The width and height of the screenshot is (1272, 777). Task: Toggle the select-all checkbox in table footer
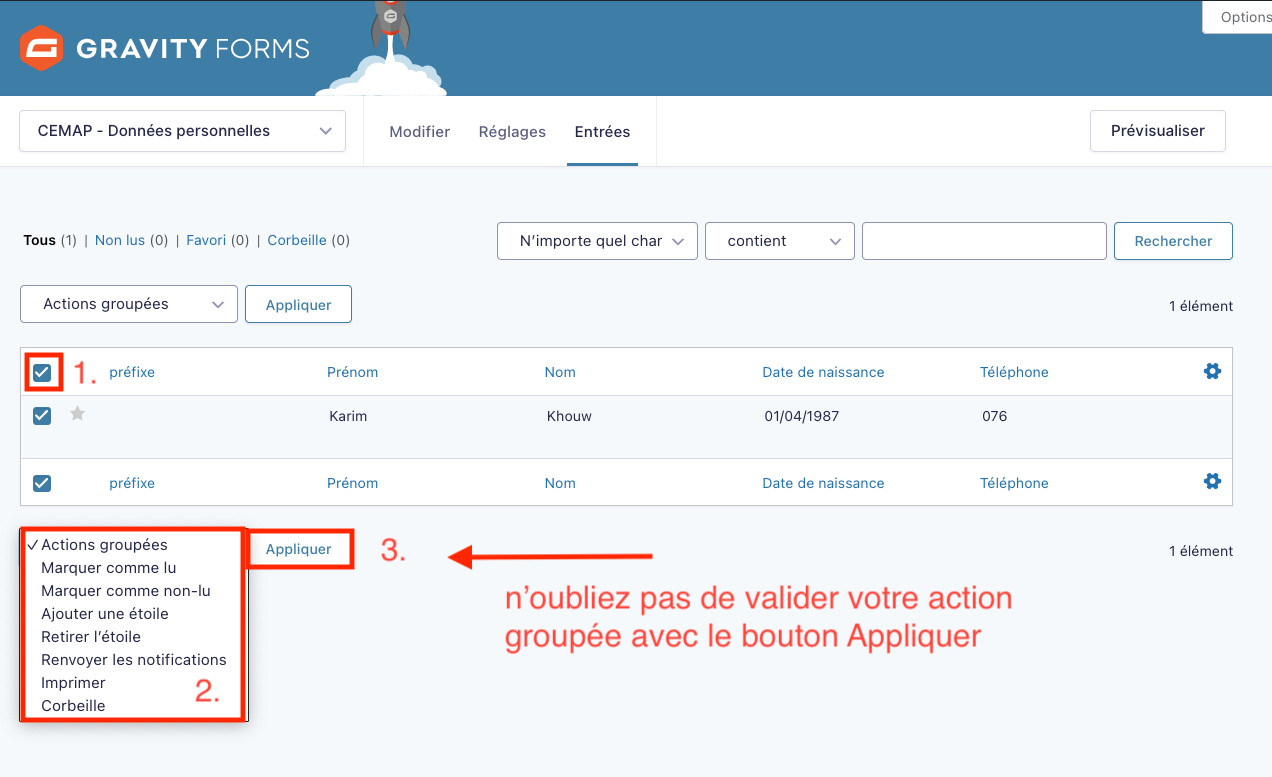click(42, 483)
